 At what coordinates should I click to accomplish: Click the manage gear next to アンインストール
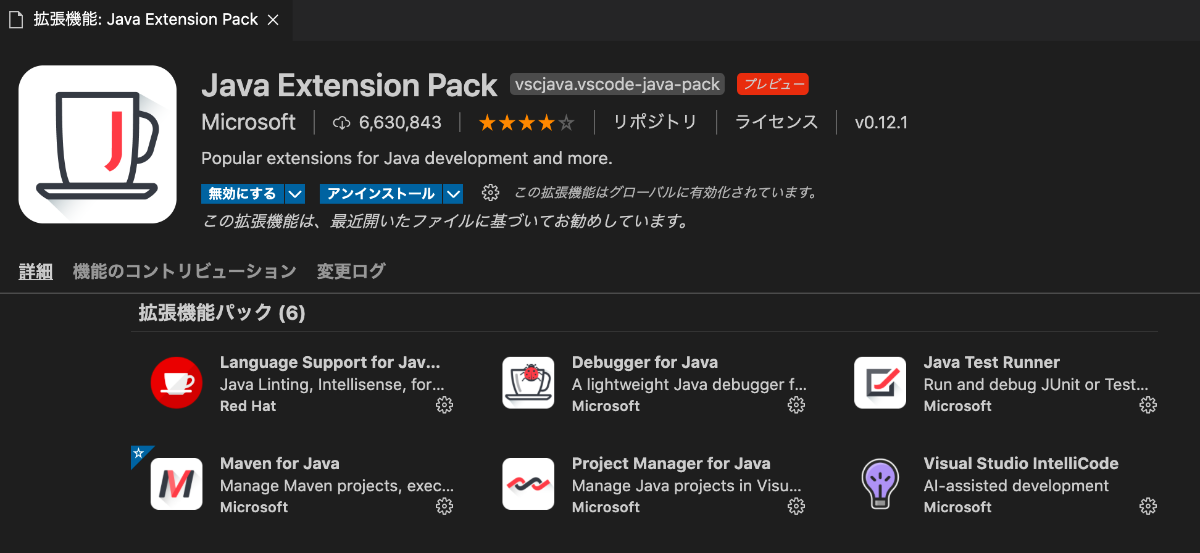tap(490, 193)
